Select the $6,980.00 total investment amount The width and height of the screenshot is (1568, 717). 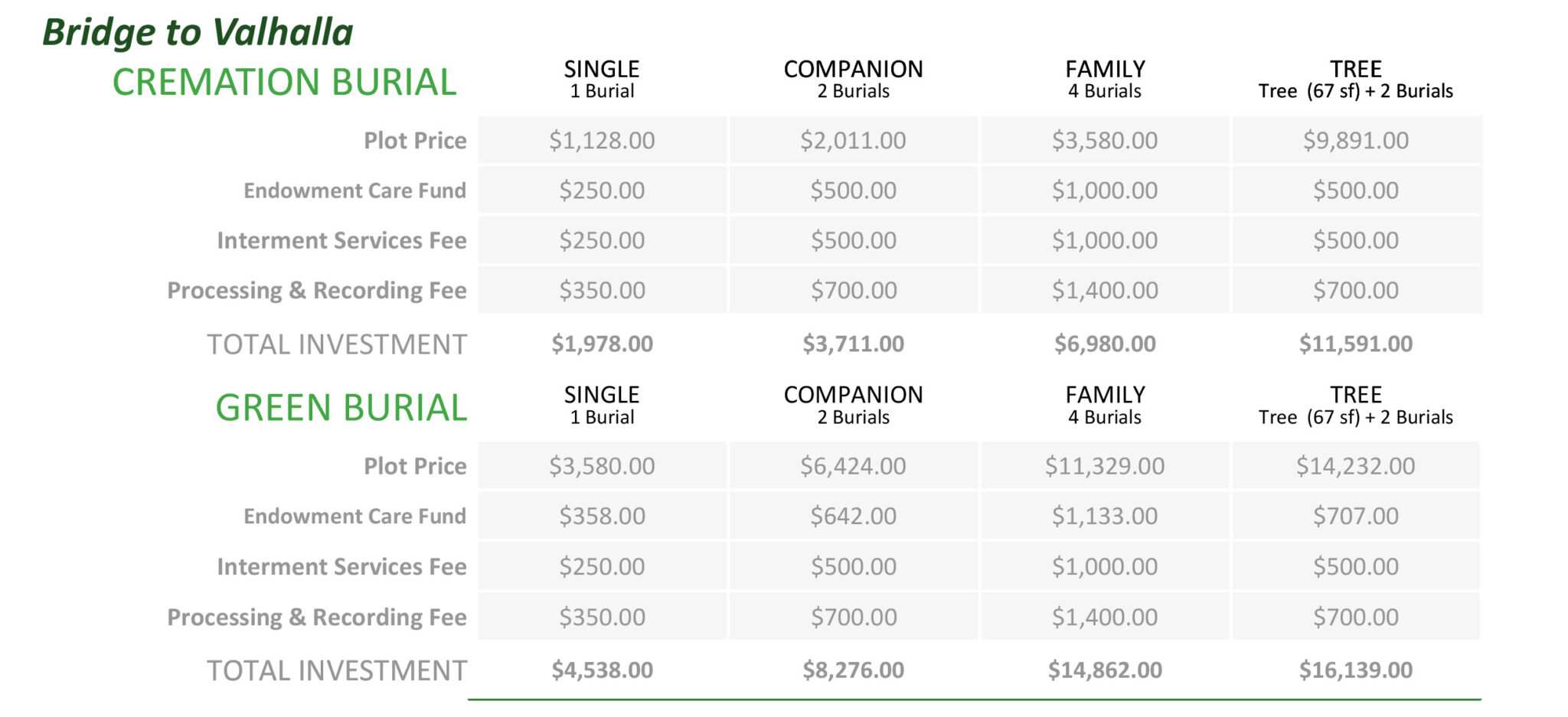(1105, 344)
